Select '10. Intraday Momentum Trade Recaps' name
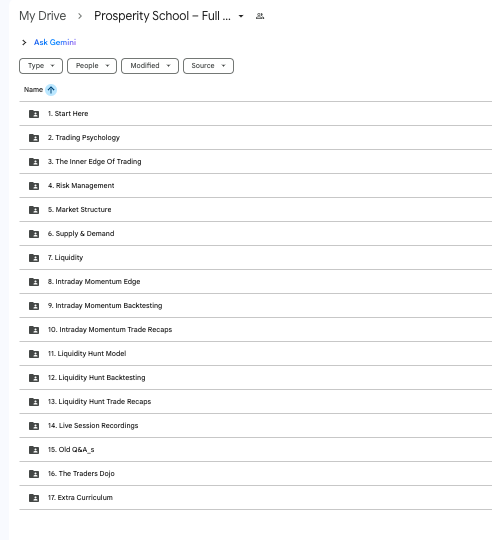The image size is (492, 540). [x=110, y=330]
